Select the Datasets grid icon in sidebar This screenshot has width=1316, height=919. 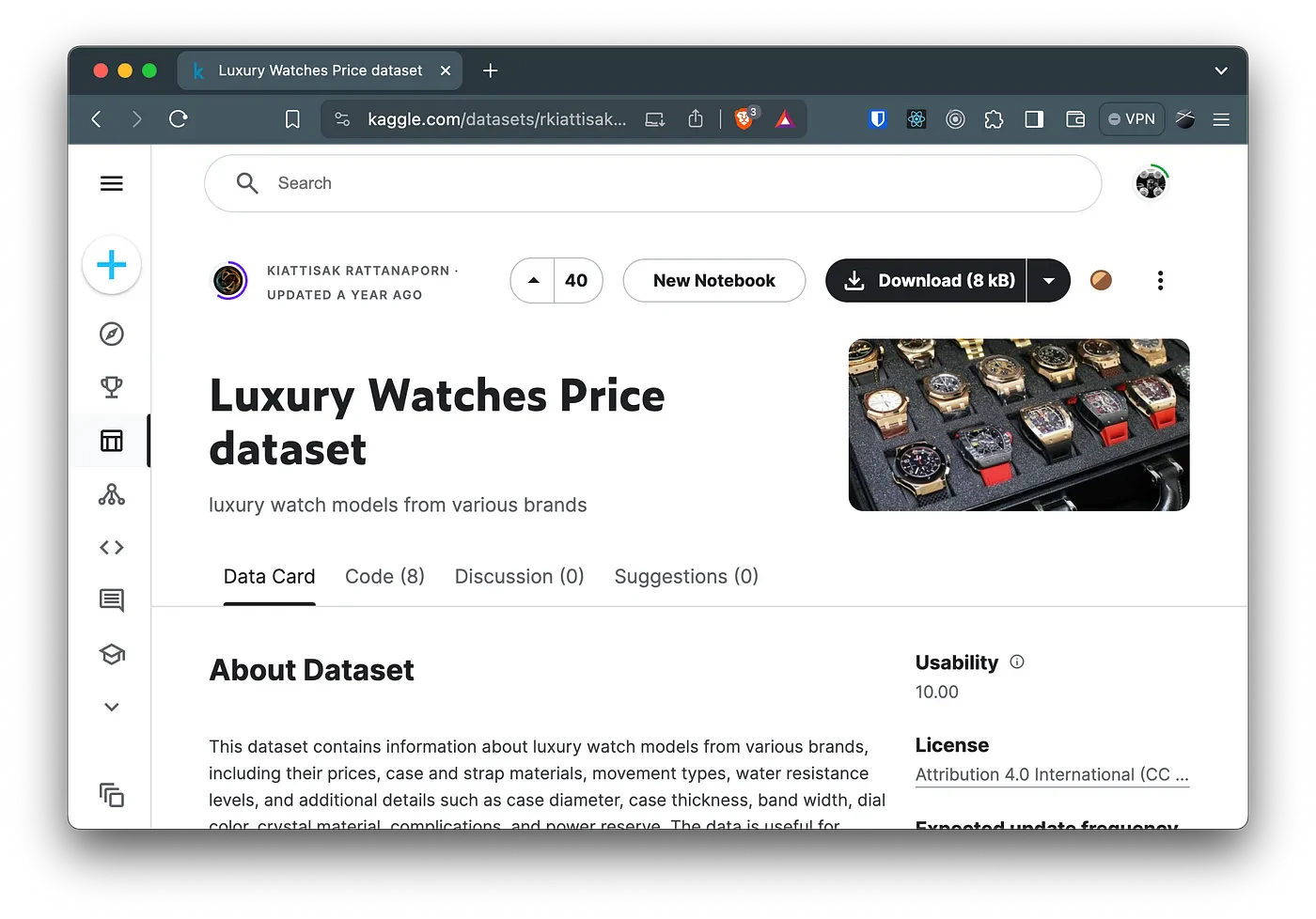[111, 440]
